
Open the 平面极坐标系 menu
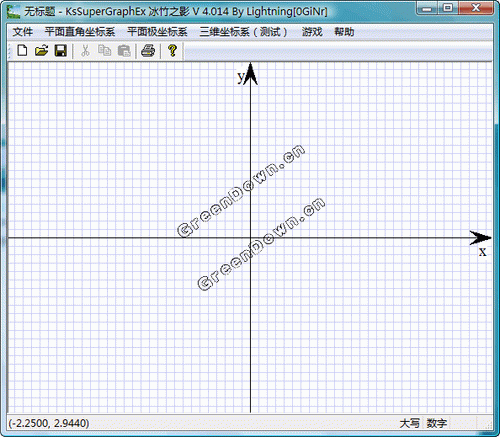(x=157, y=32)
